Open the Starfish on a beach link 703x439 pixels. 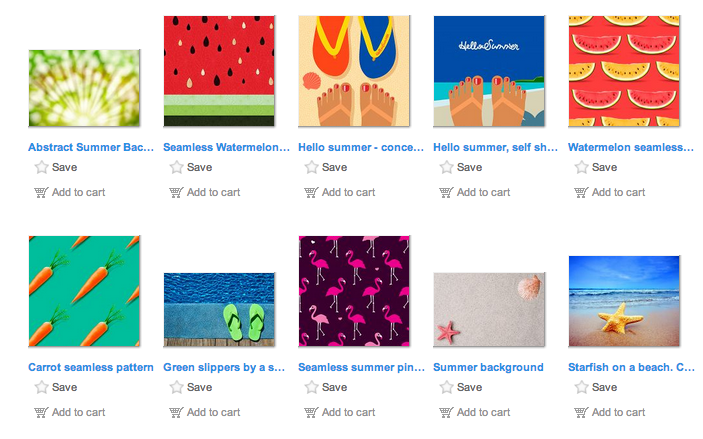tap(631, 367)
